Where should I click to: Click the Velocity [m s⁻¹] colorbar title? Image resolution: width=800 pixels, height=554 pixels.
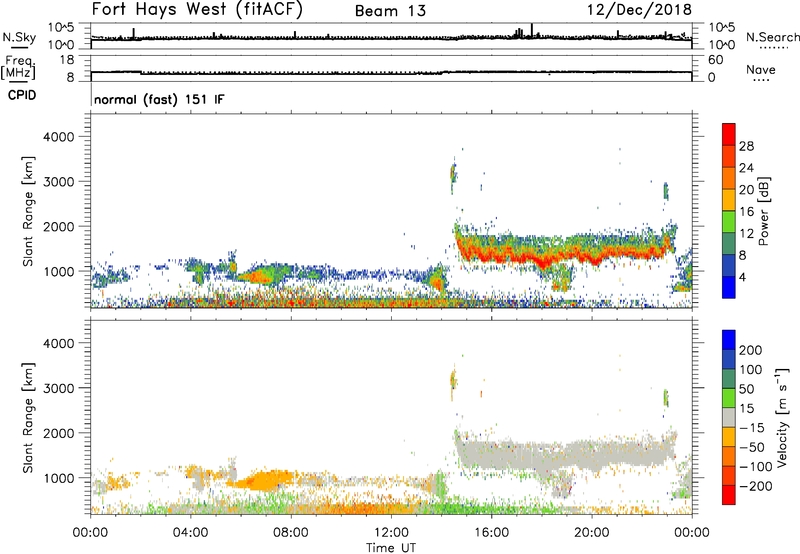782,417
